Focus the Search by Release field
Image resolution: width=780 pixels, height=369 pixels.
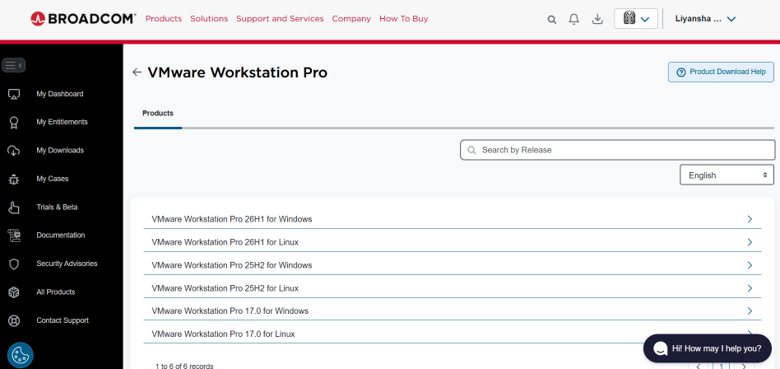tap(617, 150)
